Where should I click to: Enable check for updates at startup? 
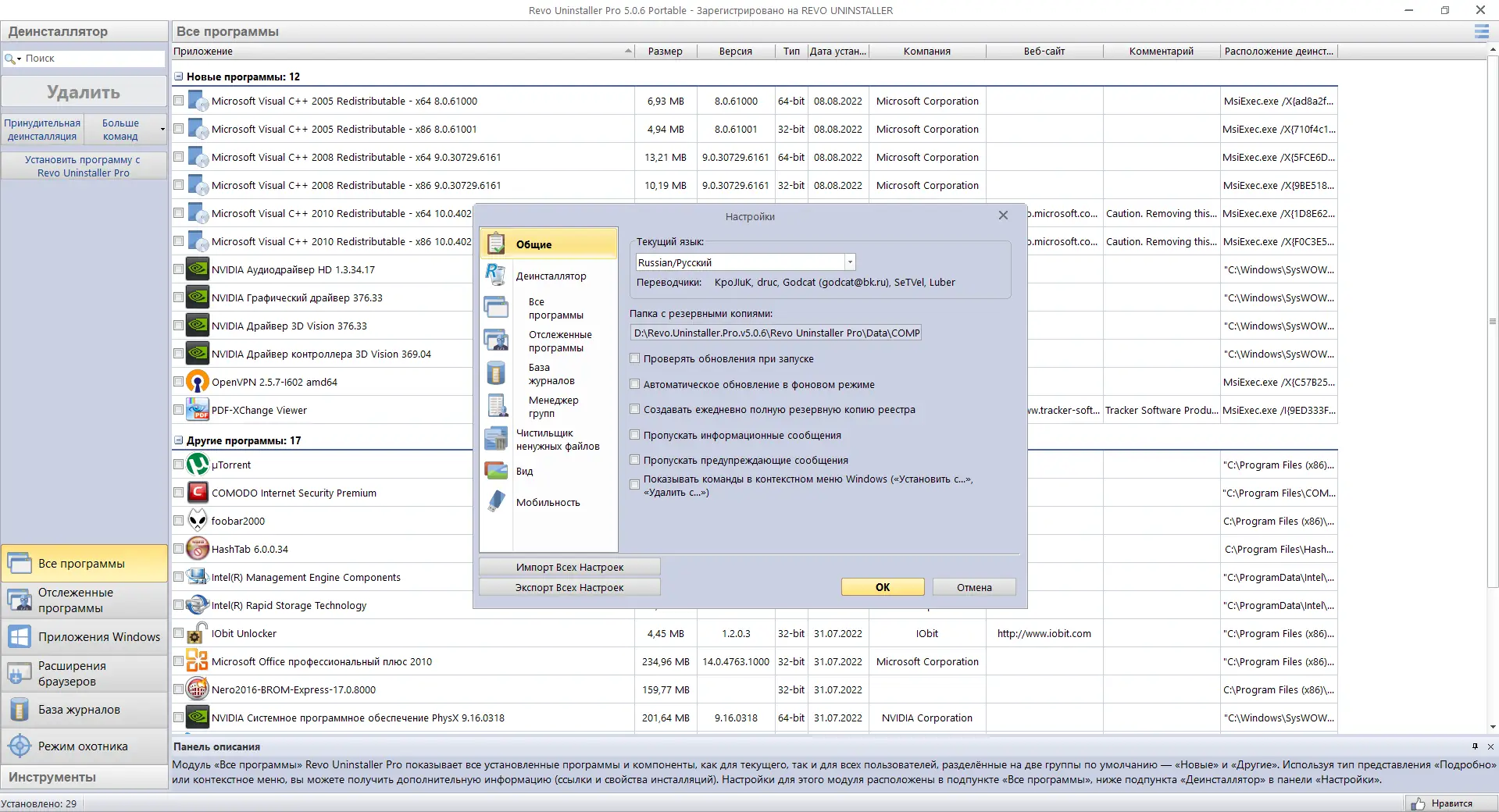635,358
